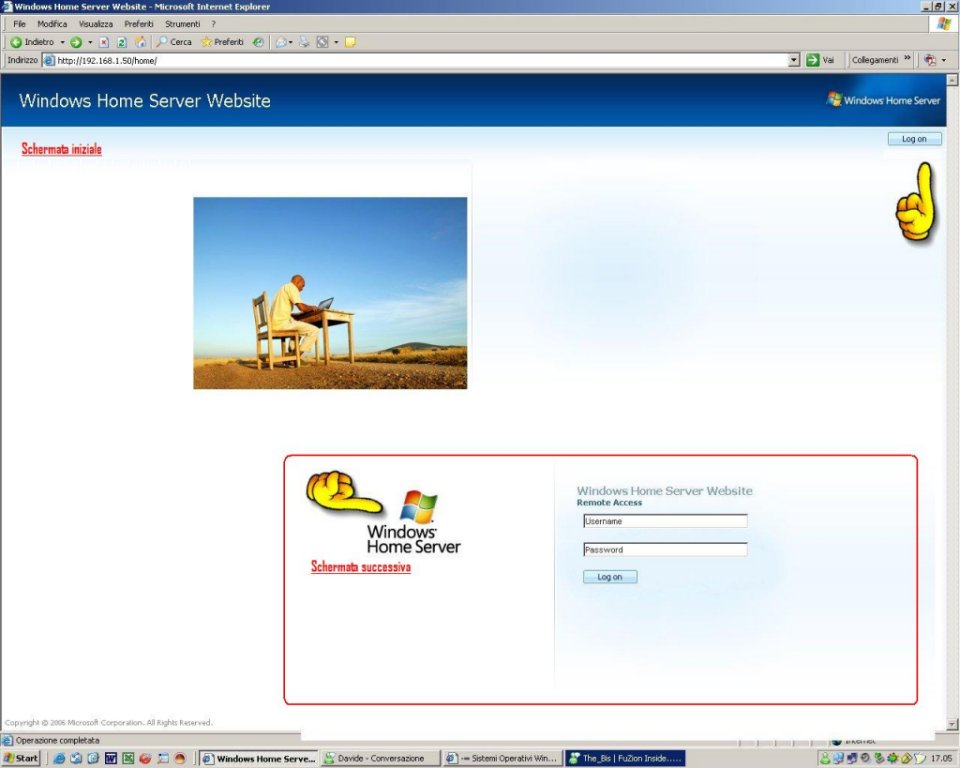Click the Windows flag logo in login panel
The height and width of the screenshot is (768, 960).
[x=418, y=507]
